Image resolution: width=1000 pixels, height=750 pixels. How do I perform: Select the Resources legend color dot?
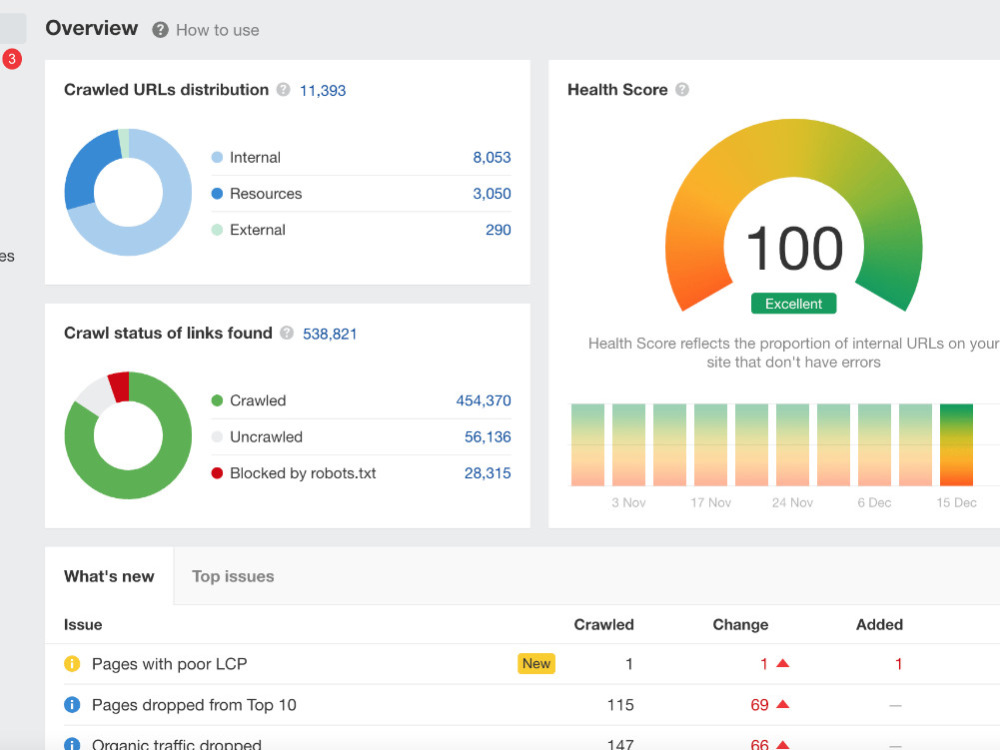pos(217,193)
